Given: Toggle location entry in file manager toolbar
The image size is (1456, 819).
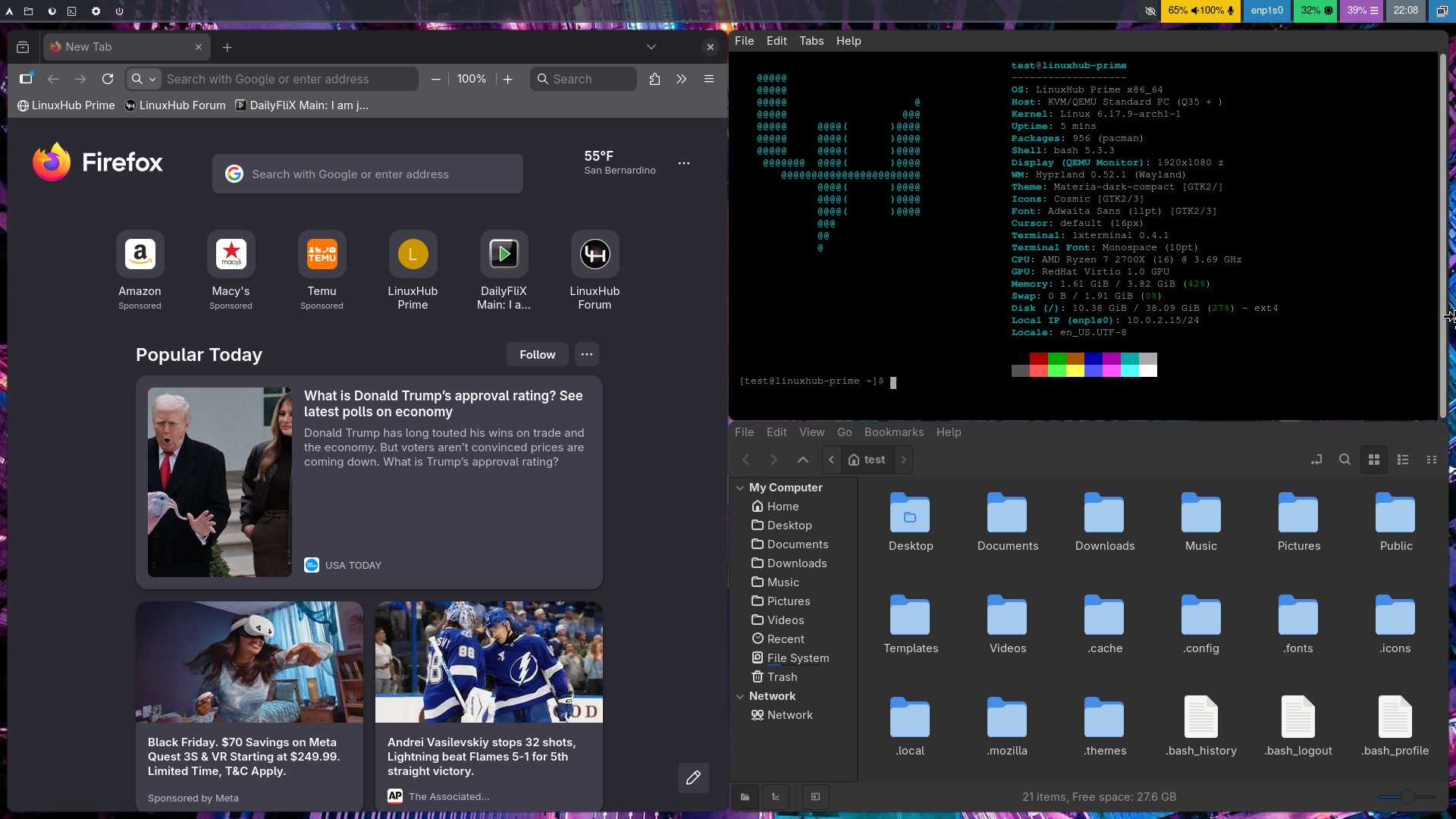Looking at the screenshot, I should 1316,460.
